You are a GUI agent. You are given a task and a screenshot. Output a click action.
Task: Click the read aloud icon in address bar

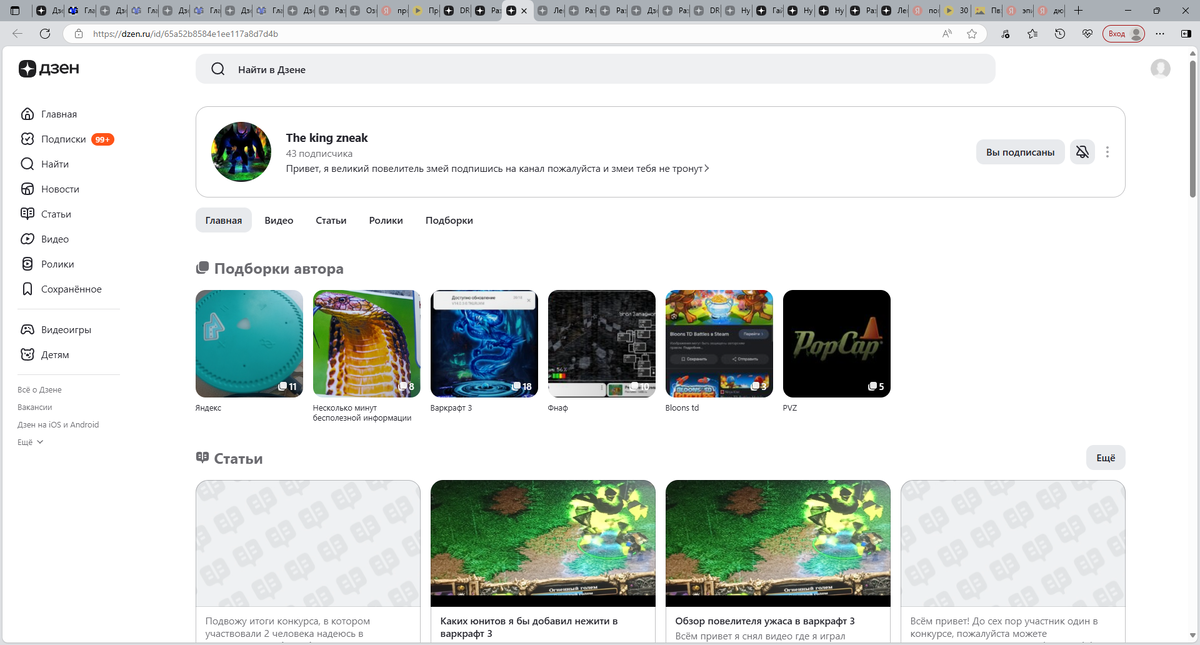point(947,33)
